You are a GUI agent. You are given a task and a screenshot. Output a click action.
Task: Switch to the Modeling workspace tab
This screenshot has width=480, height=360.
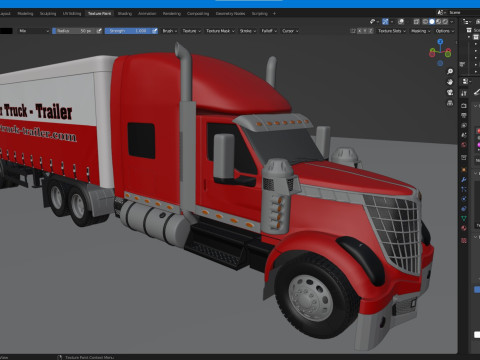pyautogui.click(x=25, y=14)
